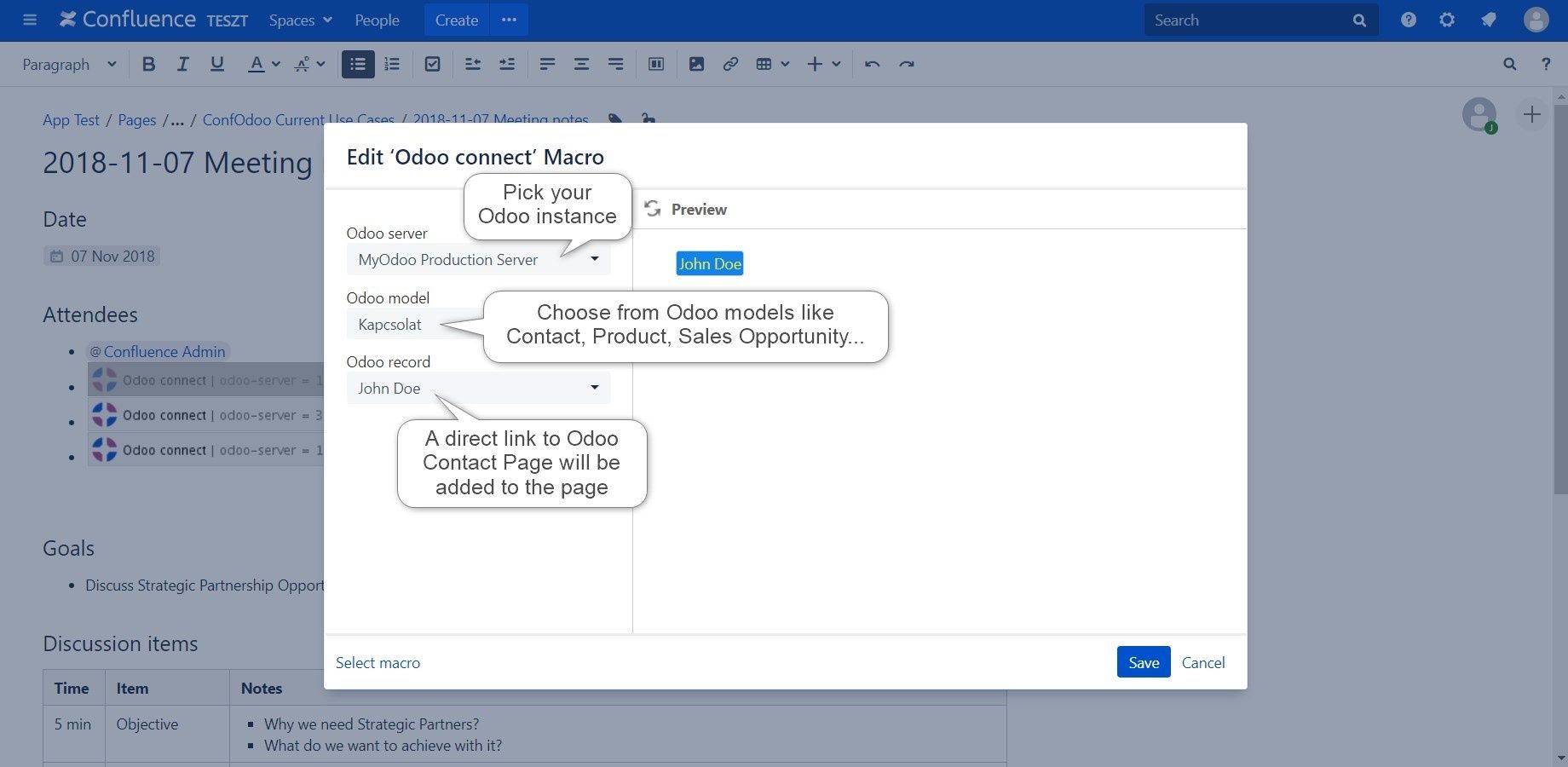
Task: Apply the text color A
Action: [x=256, y=64]
